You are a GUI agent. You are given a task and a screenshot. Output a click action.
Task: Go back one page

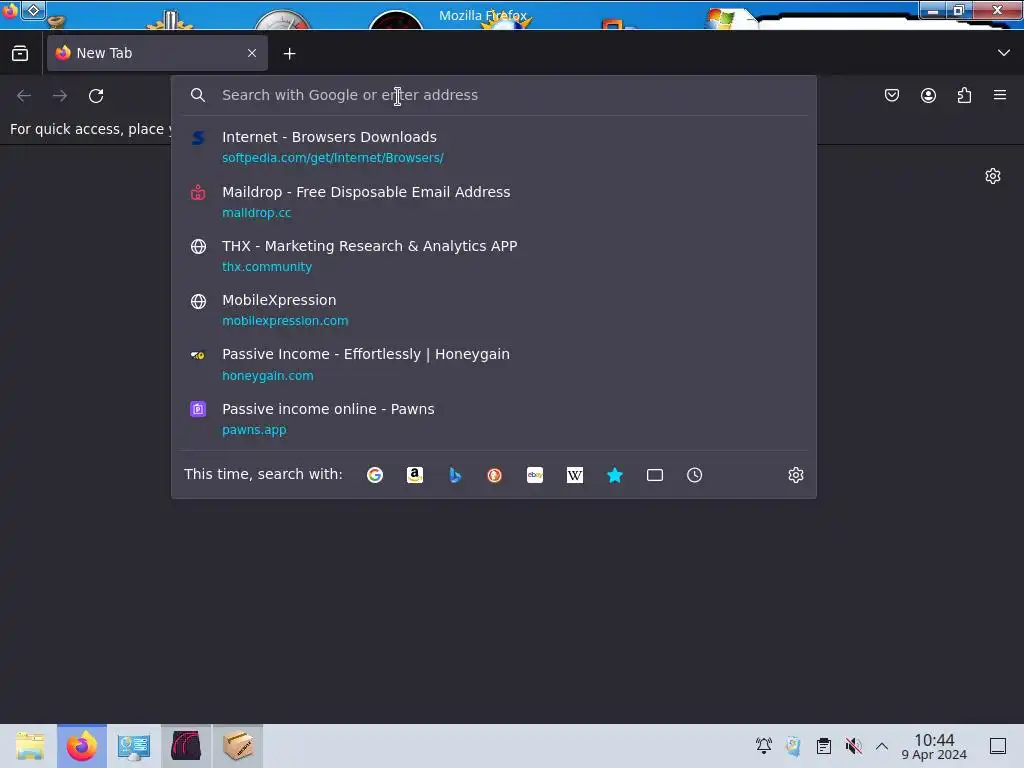pyautogui.click(x=24, y=96)
